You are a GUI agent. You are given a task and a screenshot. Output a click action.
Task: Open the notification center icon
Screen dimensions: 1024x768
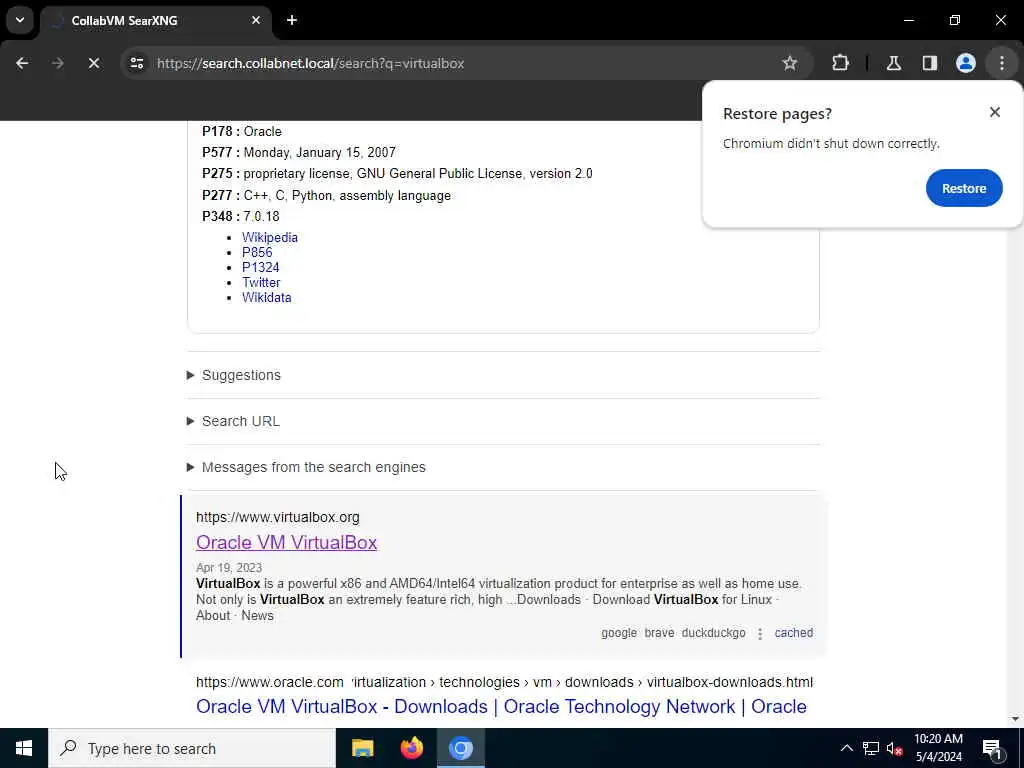point(991,748)
